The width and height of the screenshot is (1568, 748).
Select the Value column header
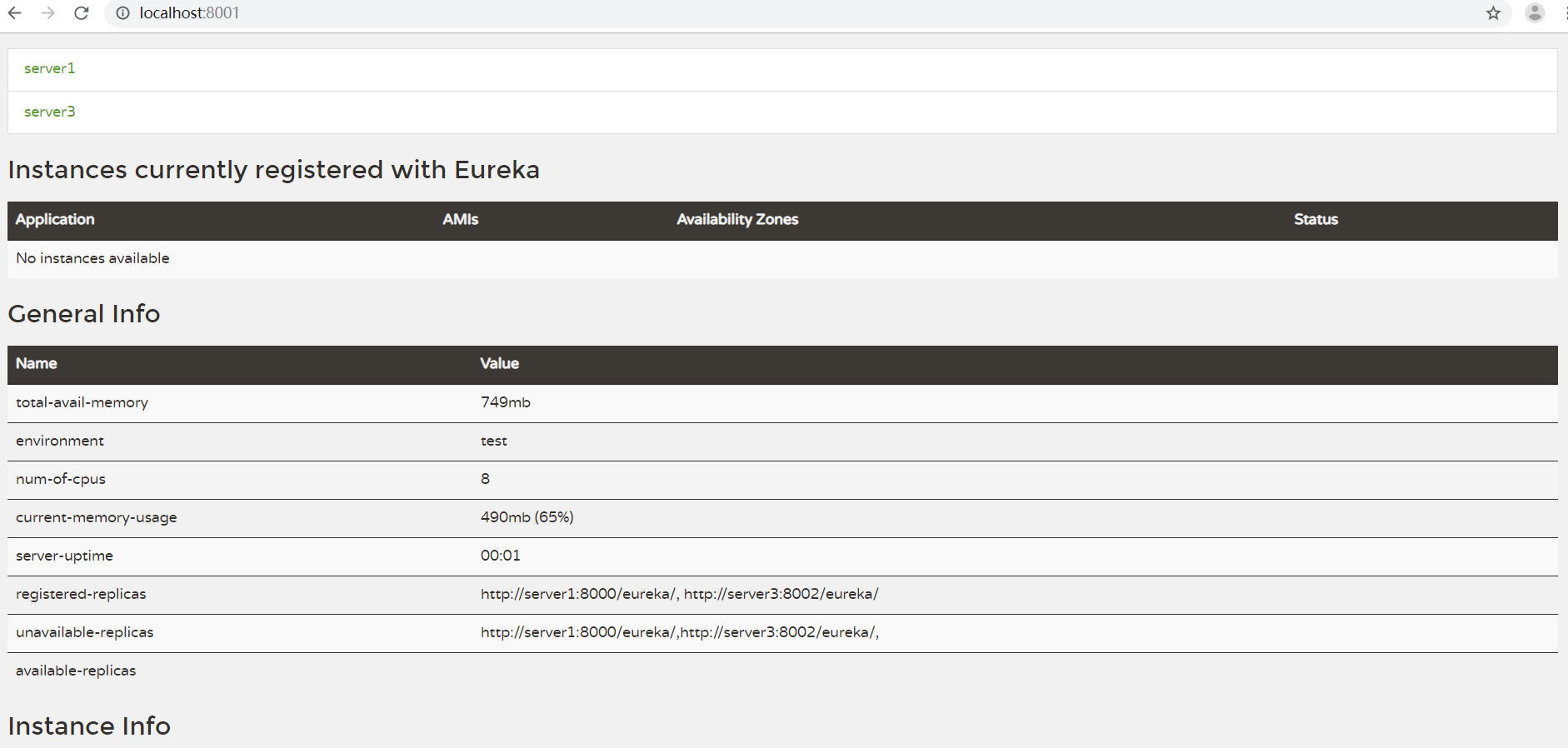coord(500,363)
